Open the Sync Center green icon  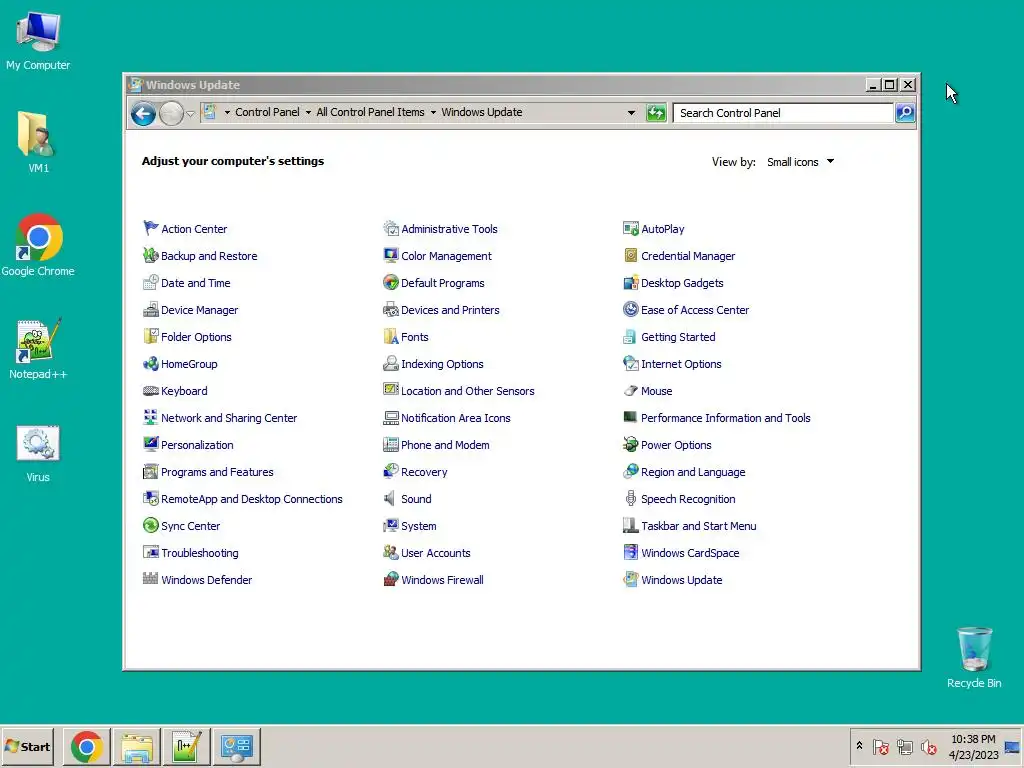[x=151, y=525]
